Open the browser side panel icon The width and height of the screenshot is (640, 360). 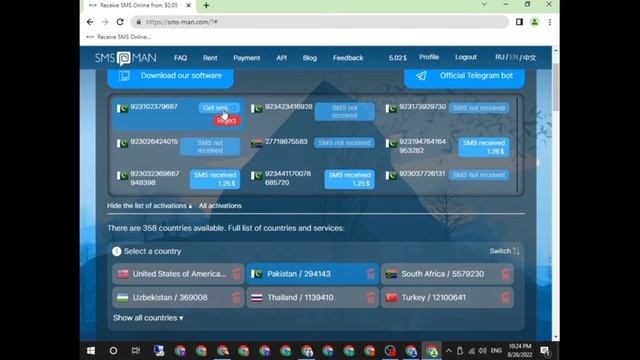519,22
